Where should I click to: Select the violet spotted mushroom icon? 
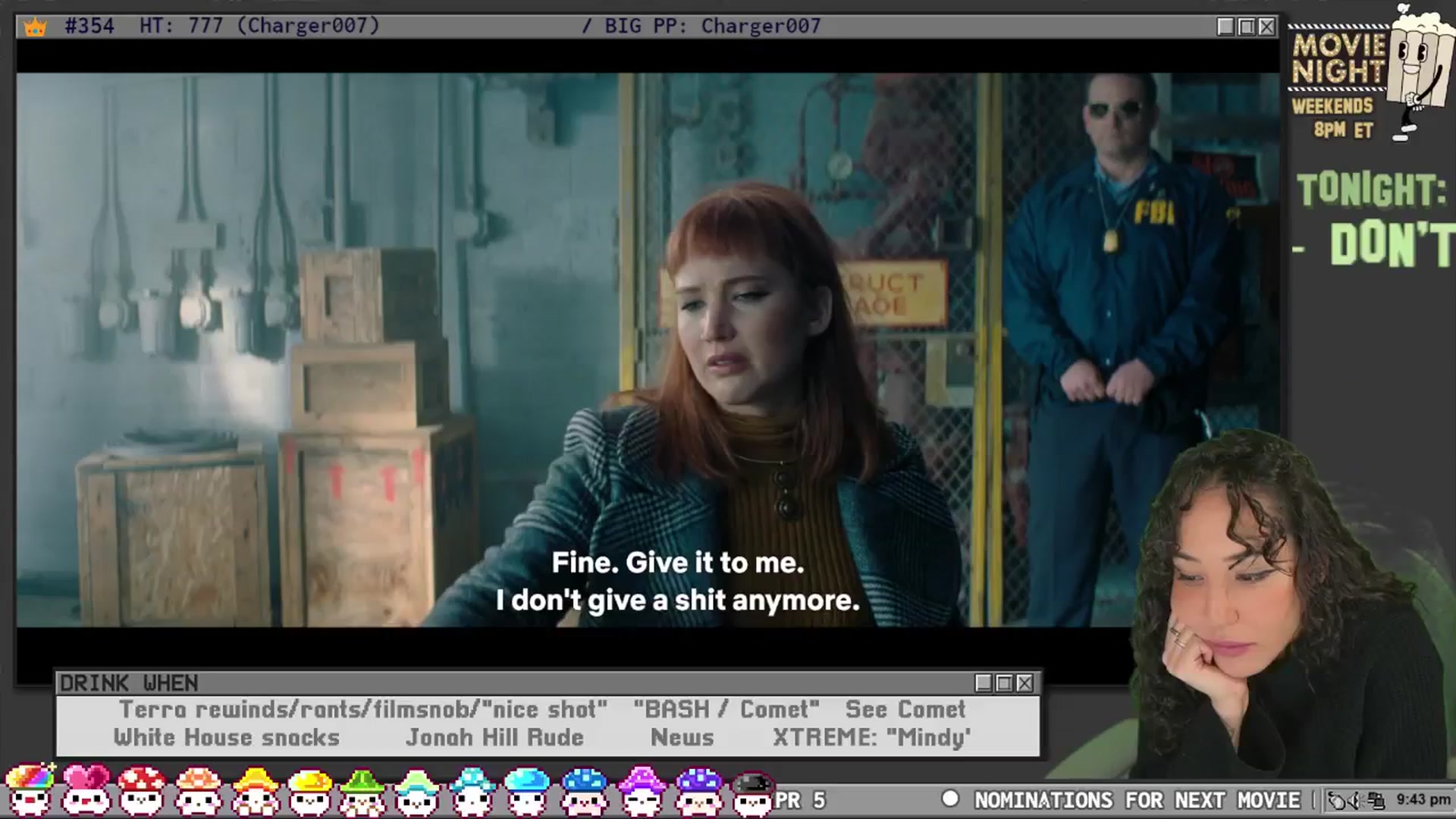pyautogui.click(x=699, y=790)
